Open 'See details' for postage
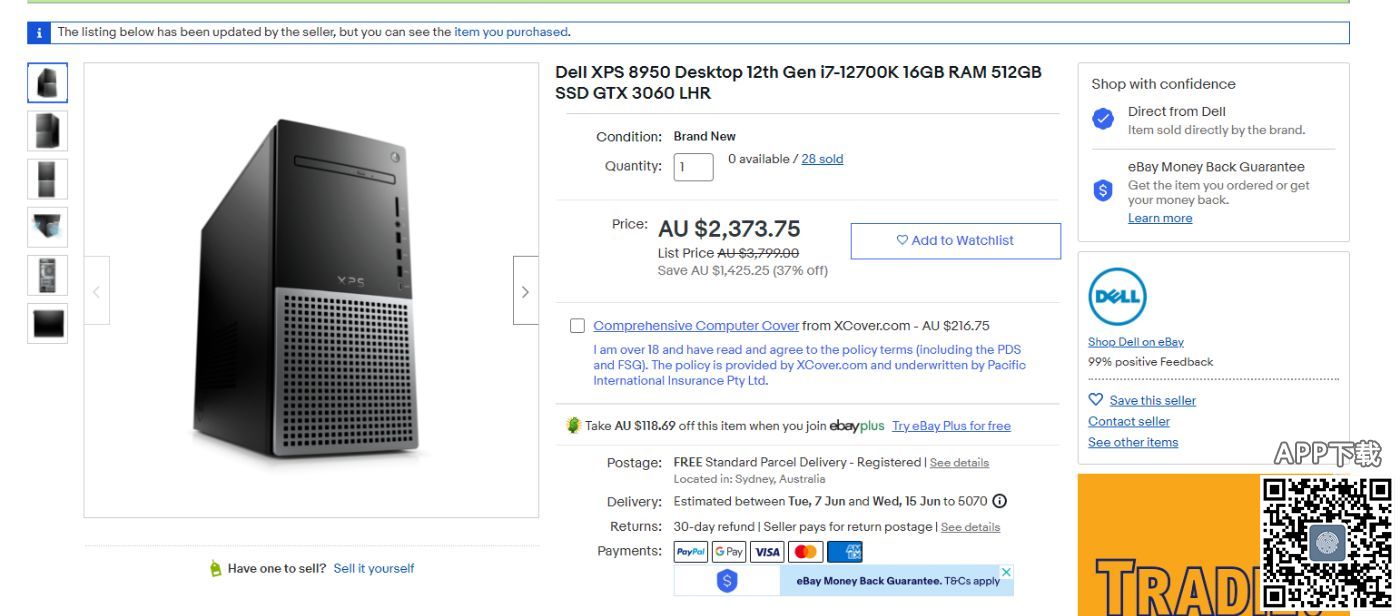This screenshot has height=616, width=1400. click(x=959, y=462)
